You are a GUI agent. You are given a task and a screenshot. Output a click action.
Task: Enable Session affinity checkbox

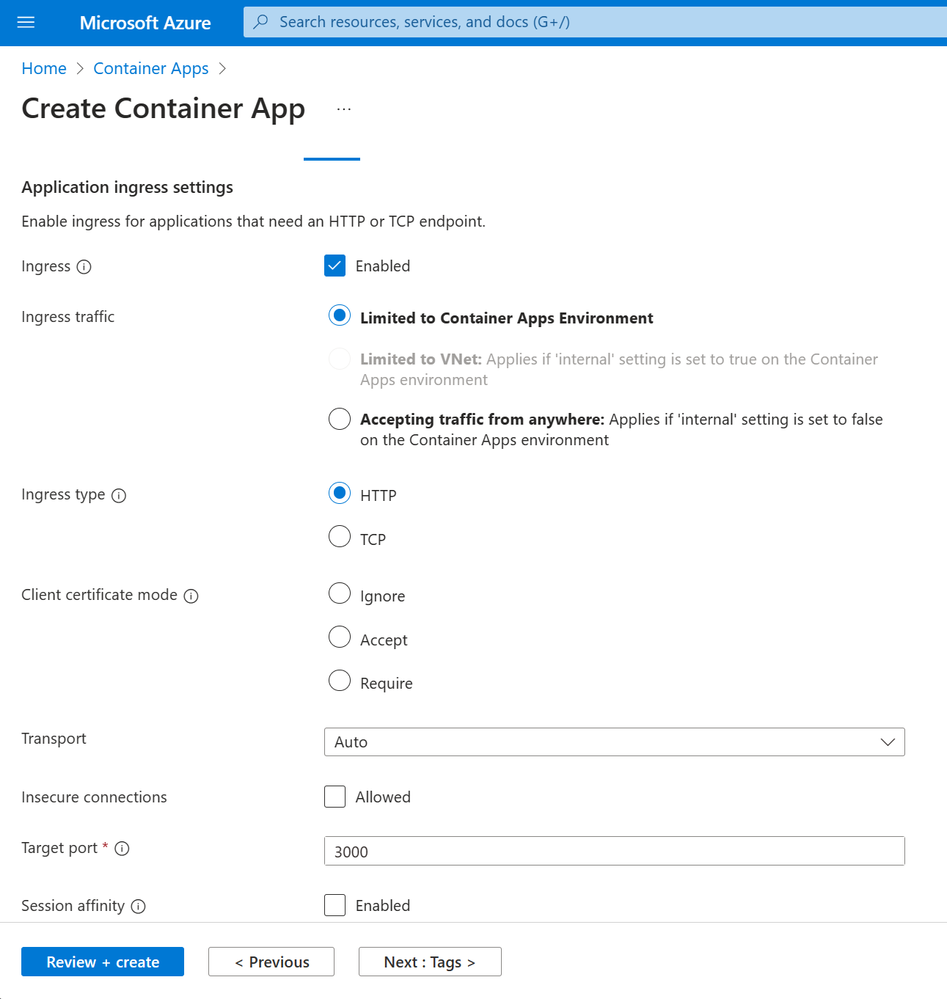(335, 905)
